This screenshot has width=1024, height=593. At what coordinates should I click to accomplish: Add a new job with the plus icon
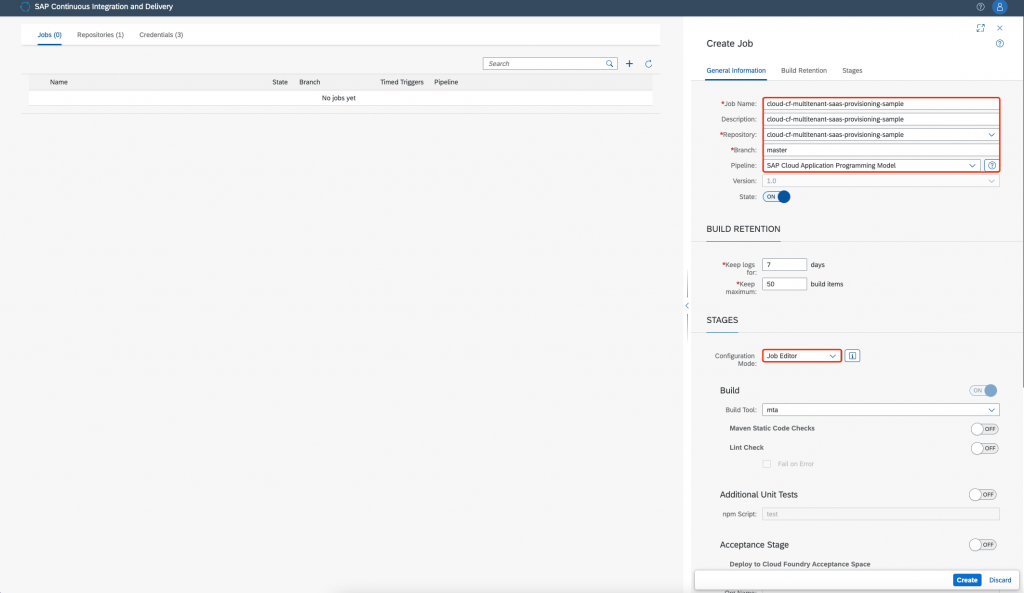click(x=629, y=63)
